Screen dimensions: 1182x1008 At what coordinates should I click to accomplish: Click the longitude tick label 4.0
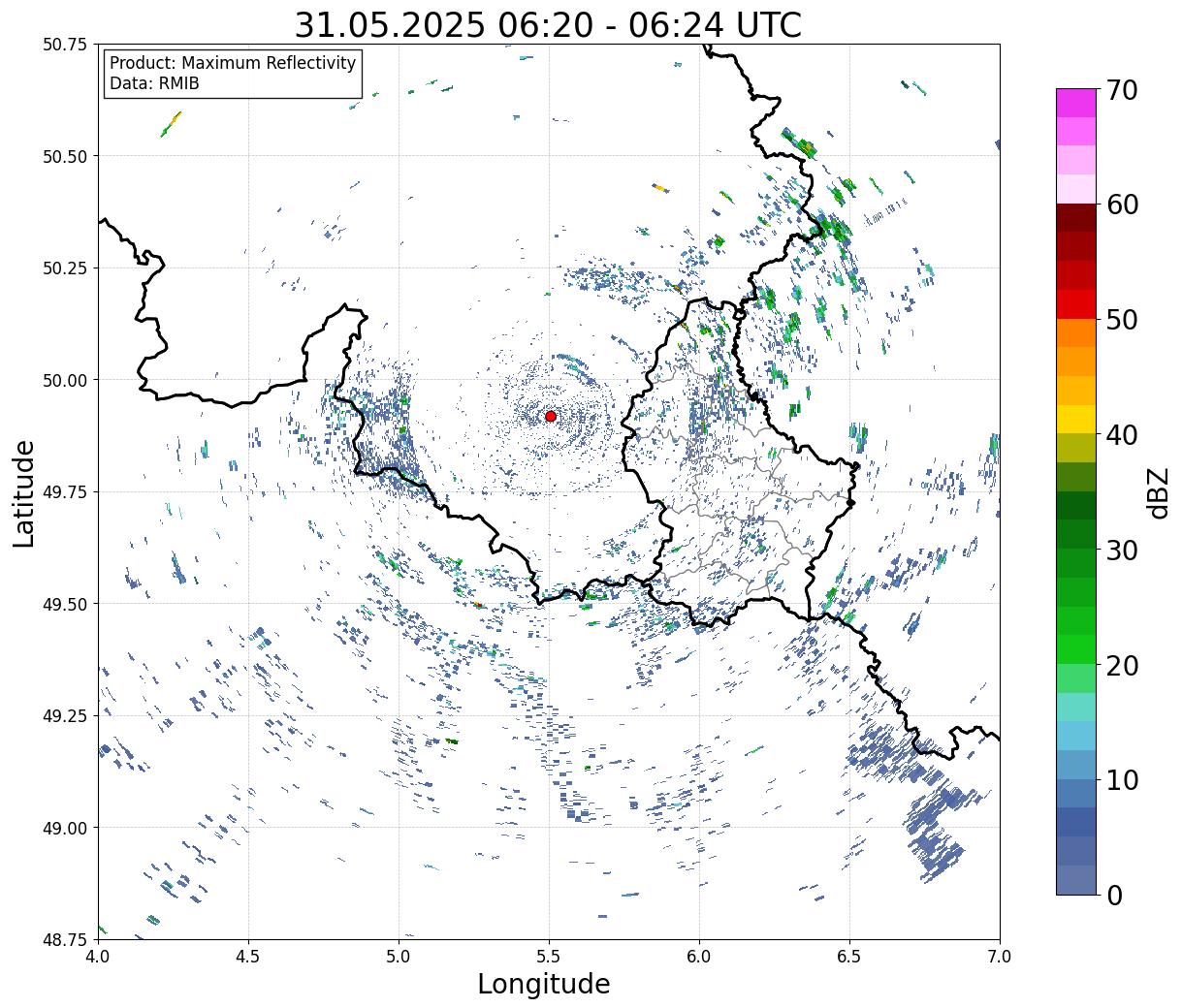(98, 957)
